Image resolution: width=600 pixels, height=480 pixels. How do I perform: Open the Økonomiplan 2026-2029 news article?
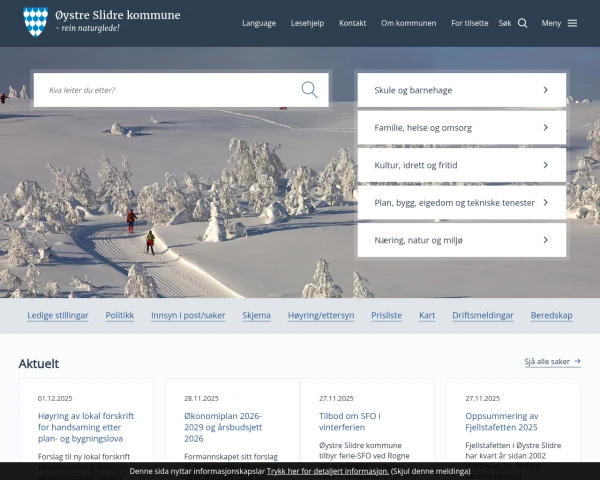222,426
